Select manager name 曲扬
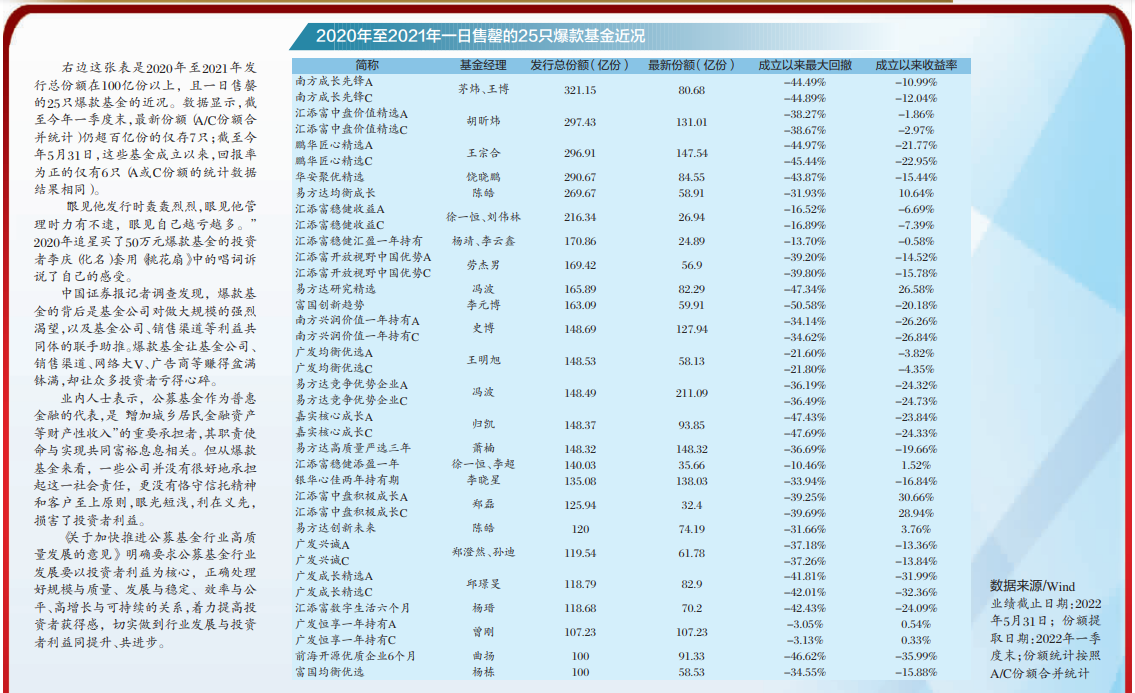Screen dimensions: 1135x693 click(483, 656)
